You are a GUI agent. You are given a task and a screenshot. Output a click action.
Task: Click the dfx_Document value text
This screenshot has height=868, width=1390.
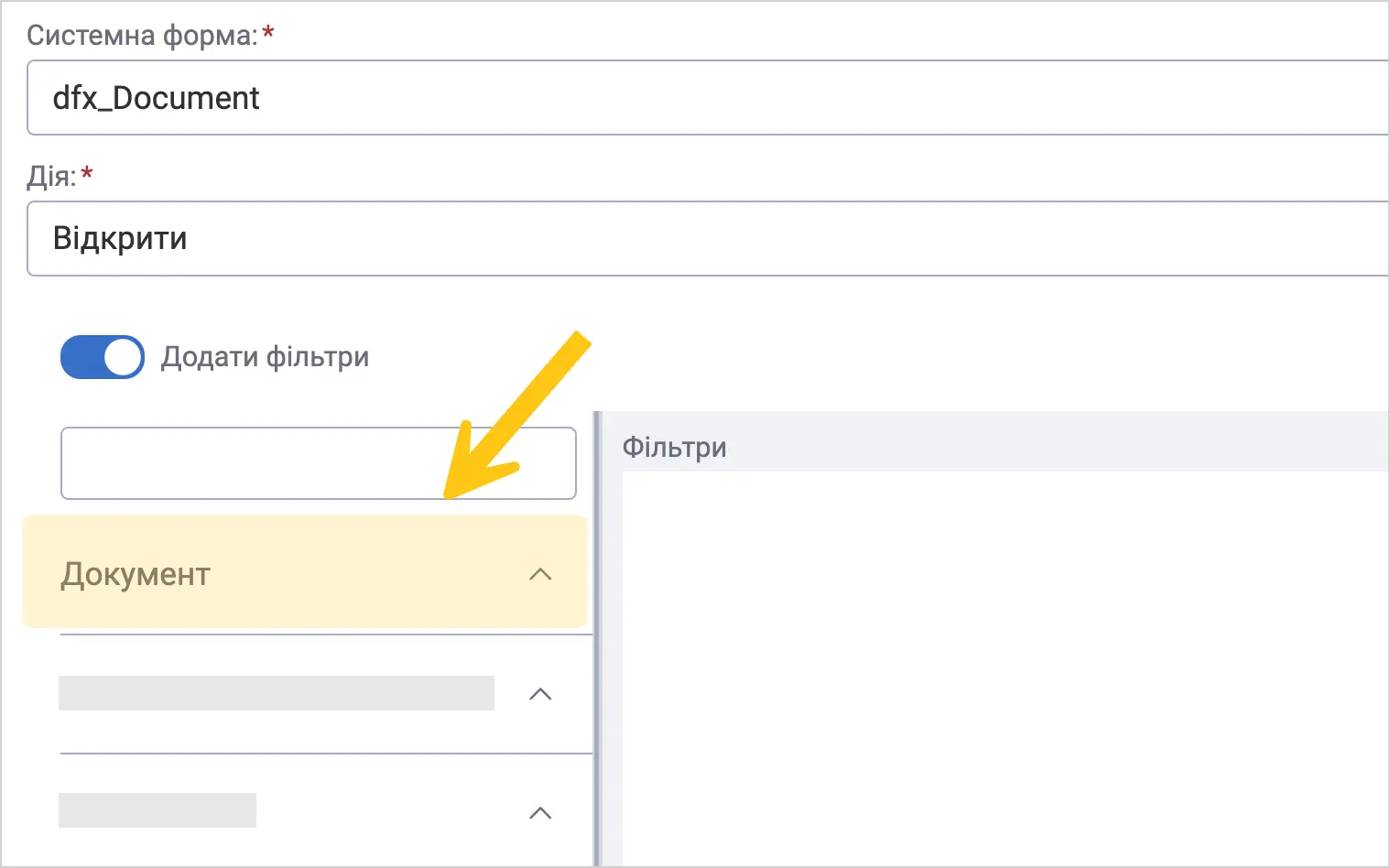point(157,98)
